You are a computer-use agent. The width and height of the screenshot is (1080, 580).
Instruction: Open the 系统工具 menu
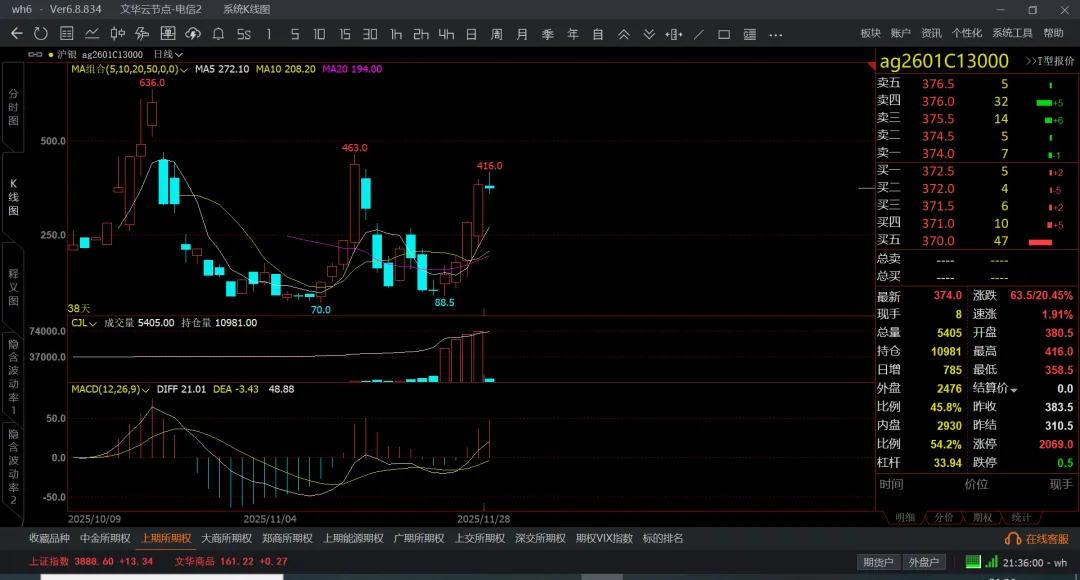coord(1012,34)
